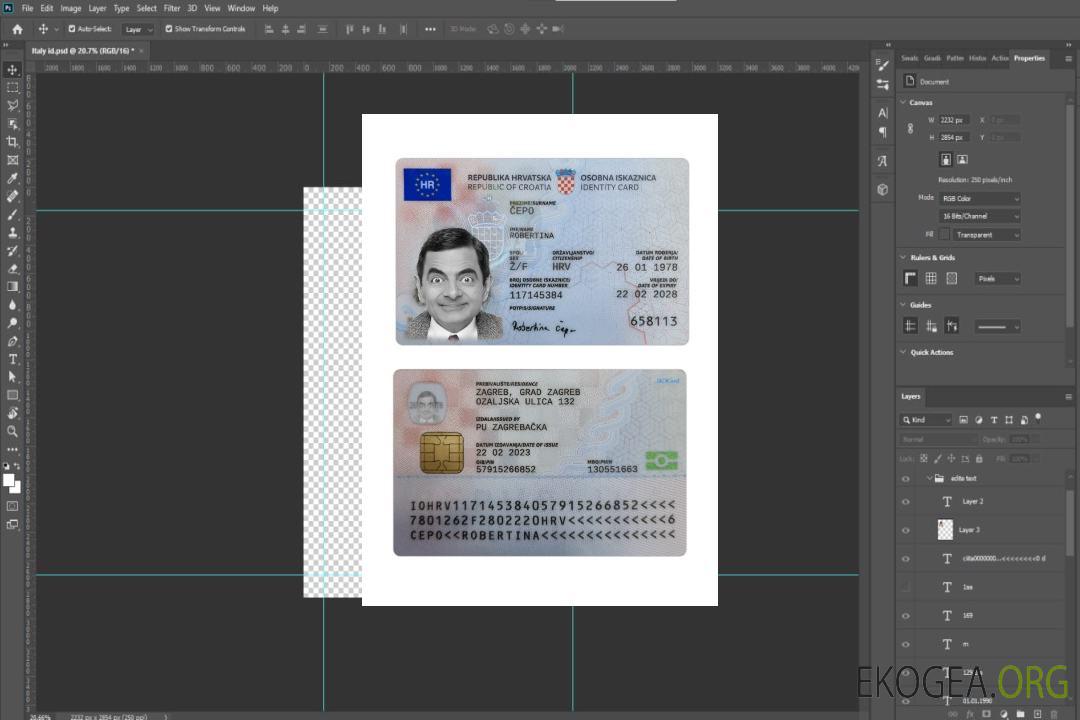
Task: Switch to the Actions panel tab
Action: [1000, 59]
